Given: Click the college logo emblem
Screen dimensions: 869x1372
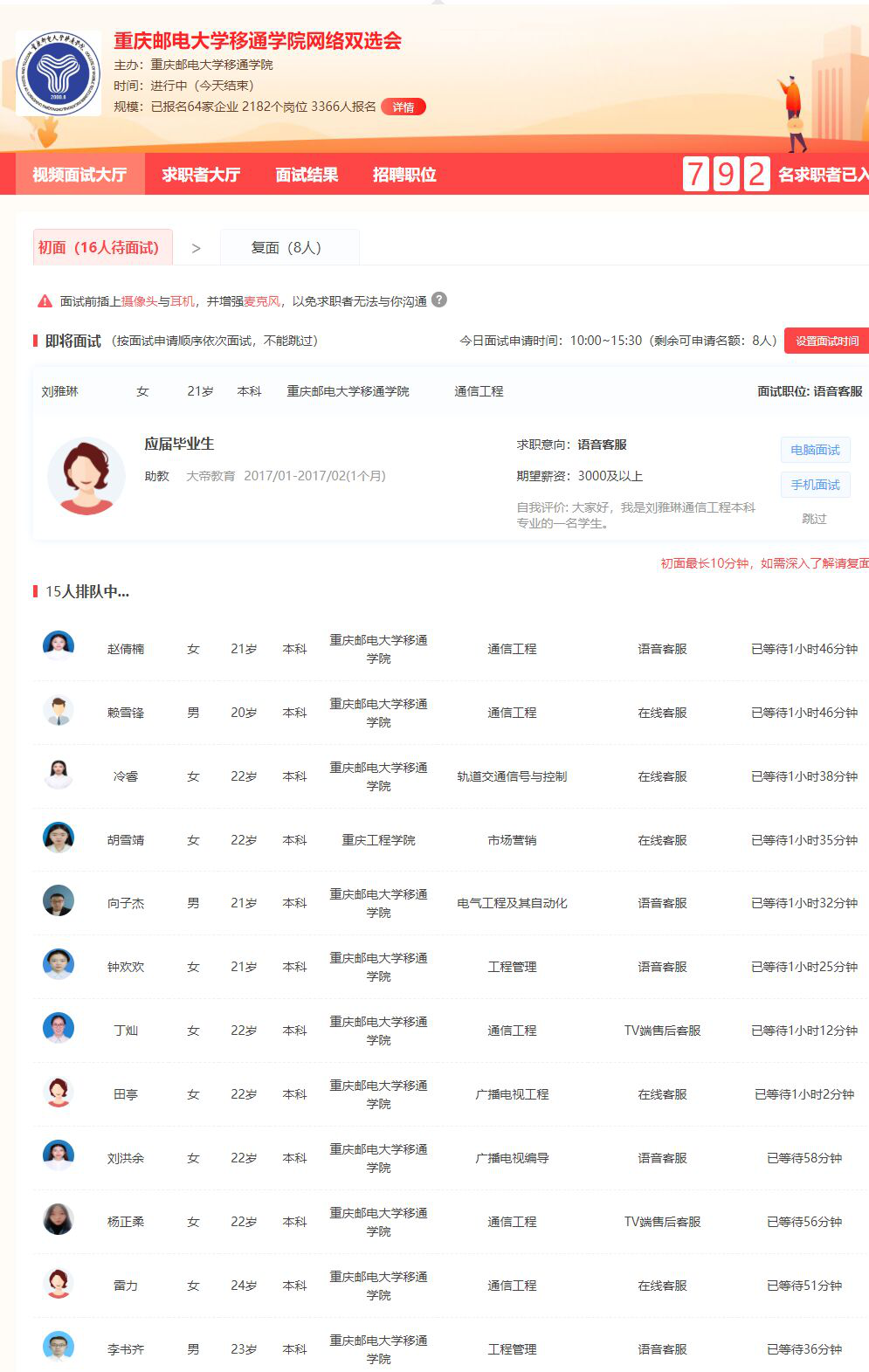Looking at the screenshot, I should tap(59, 73).
